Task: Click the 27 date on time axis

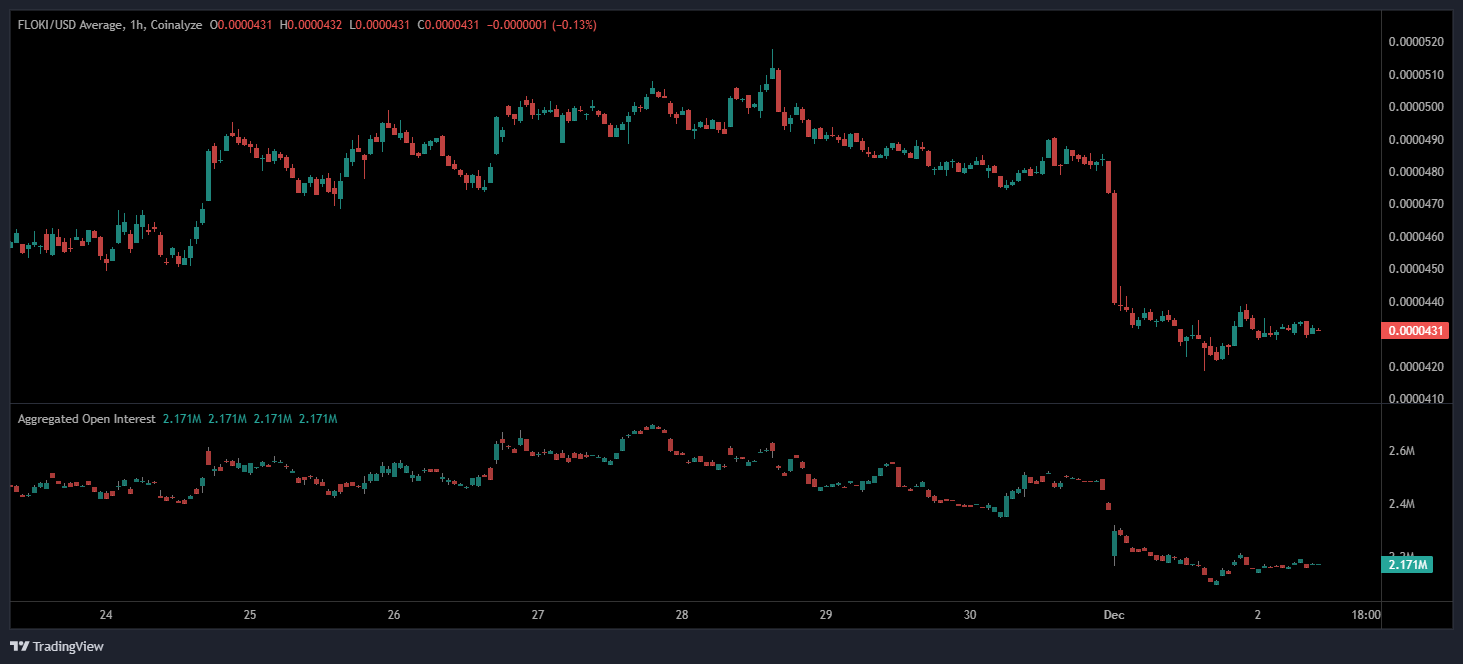Action: click(x=538, y=615)
